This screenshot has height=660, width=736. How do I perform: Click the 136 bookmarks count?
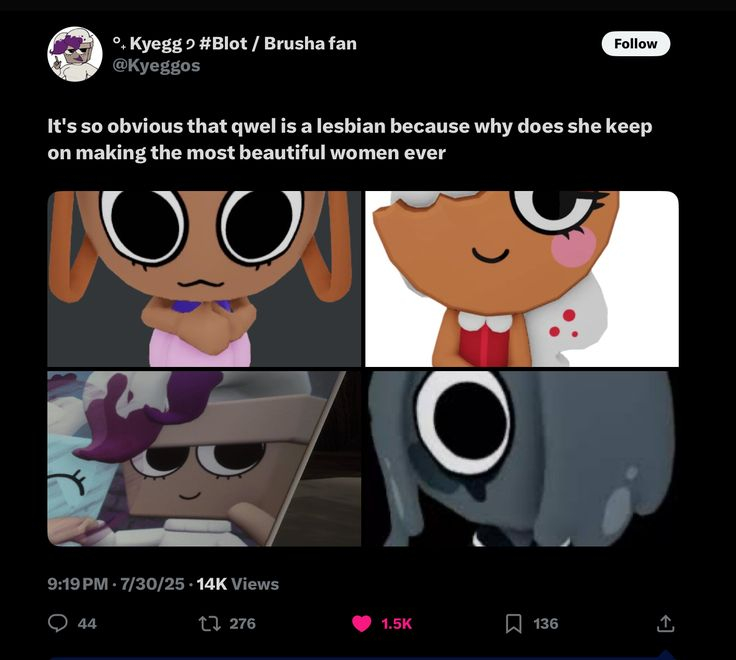[545, 623]
